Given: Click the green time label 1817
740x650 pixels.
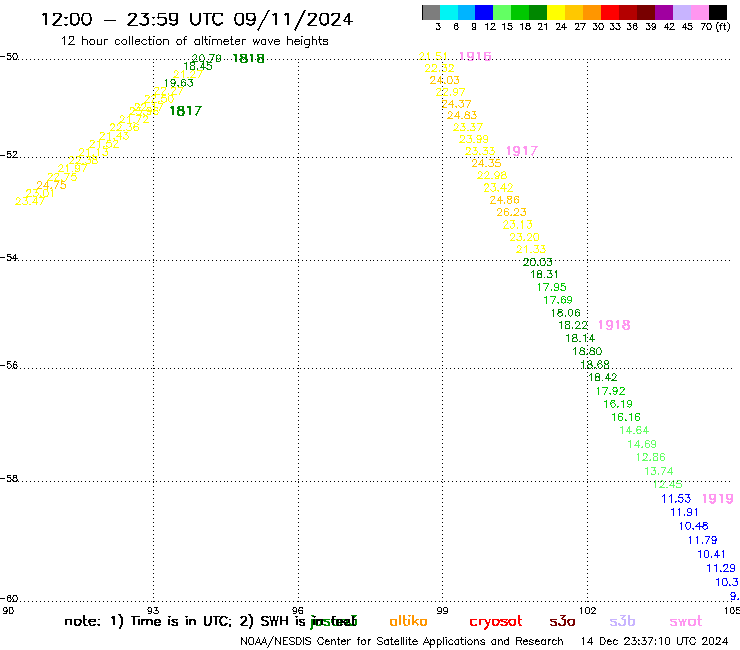Looking at the screenshot, I should point(185,111).
